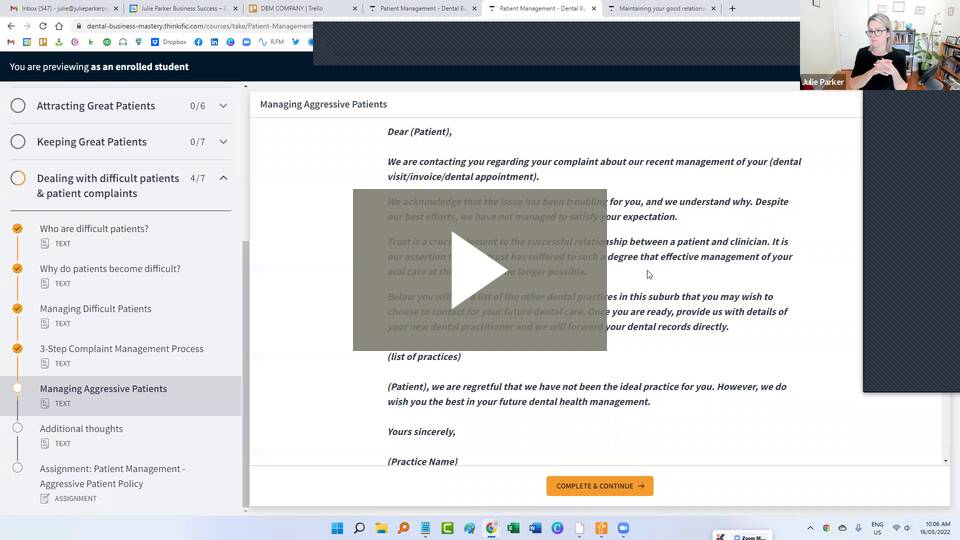Close the Inbox Gmail tab
960x540 pixels.
coord(116,9)
